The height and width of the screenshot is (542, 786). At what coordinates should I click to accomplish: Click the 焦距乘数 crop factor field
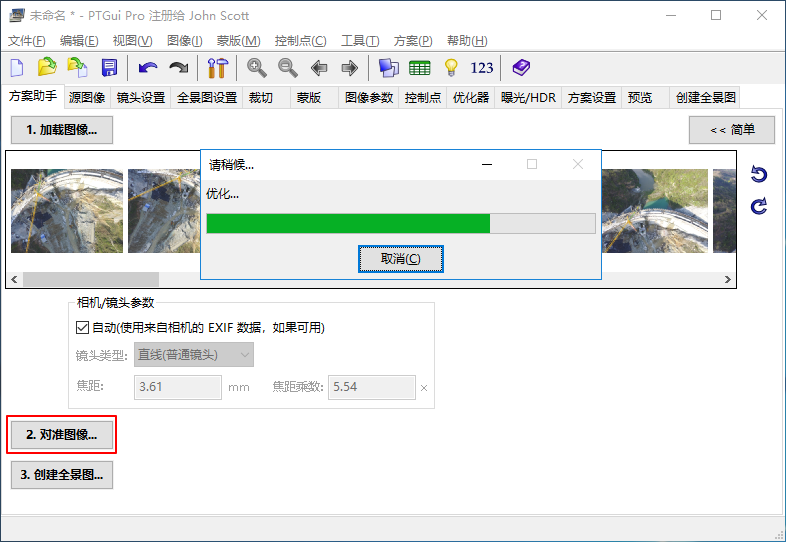tap(371, 387)
